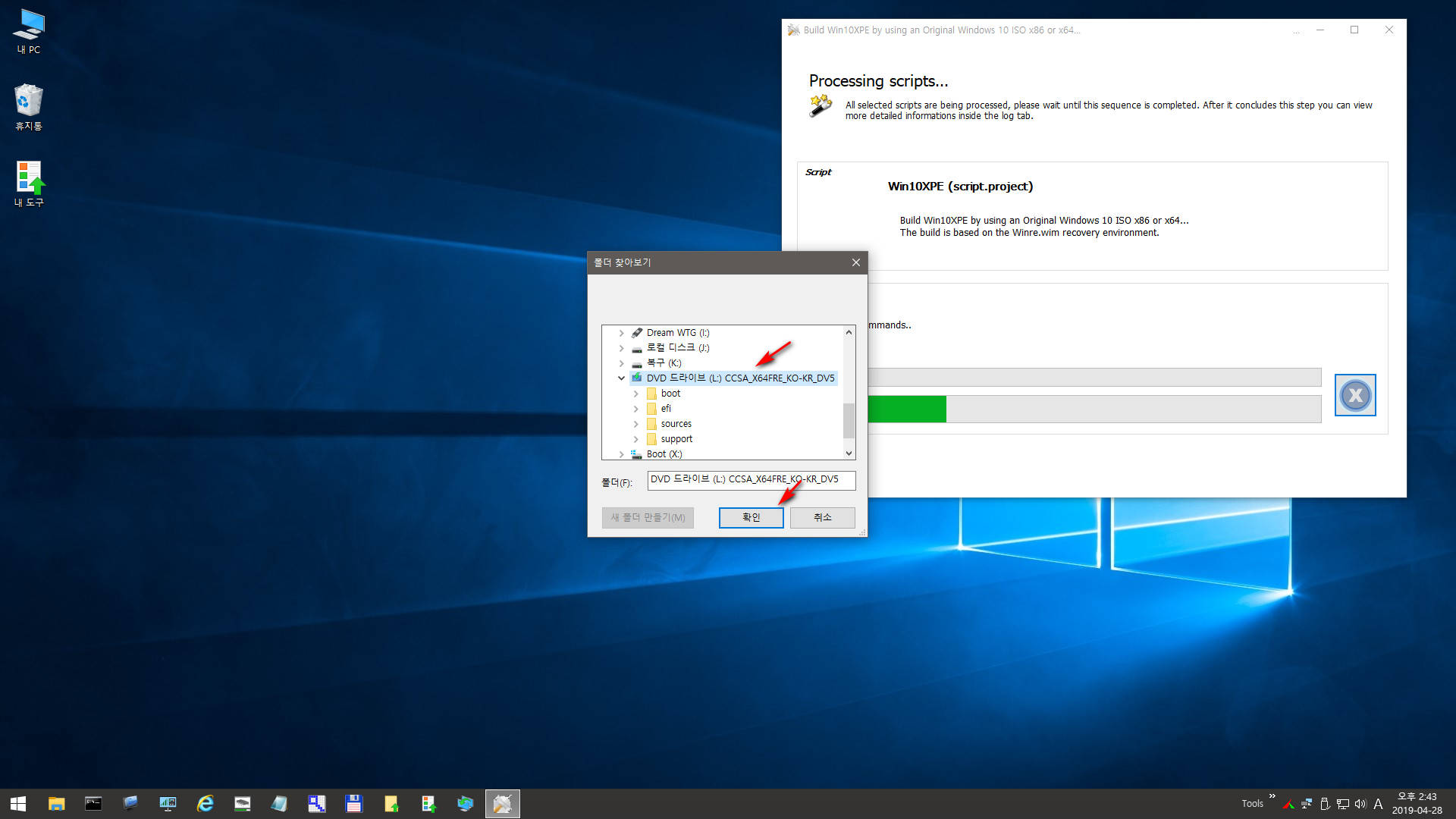Open the notepad-style taskbar icon
The height and width of the screenshot is (819, 1456).
279,804
